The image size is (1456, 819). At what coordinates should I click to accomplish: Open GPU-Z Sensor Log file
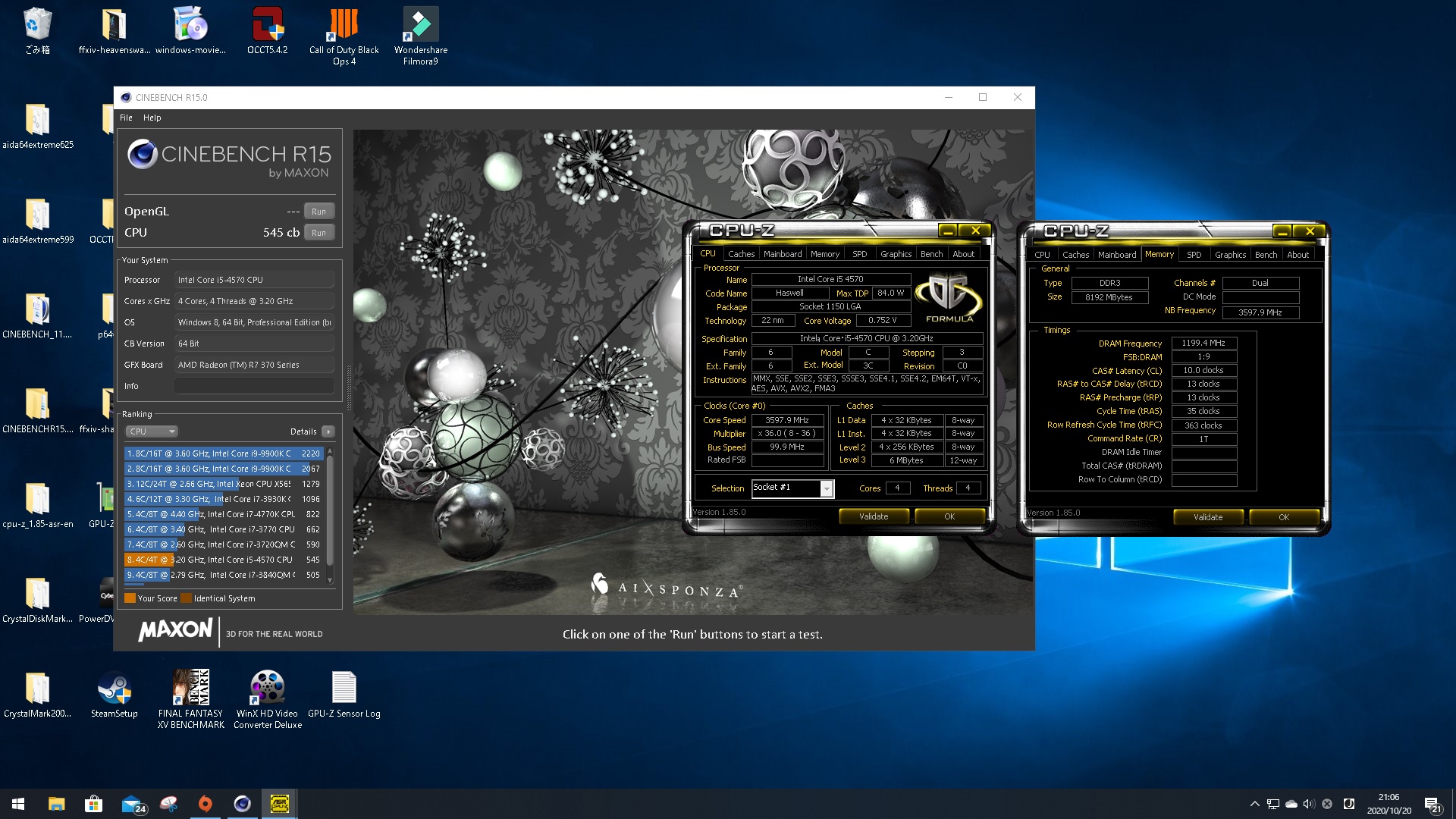coord(344,695)
